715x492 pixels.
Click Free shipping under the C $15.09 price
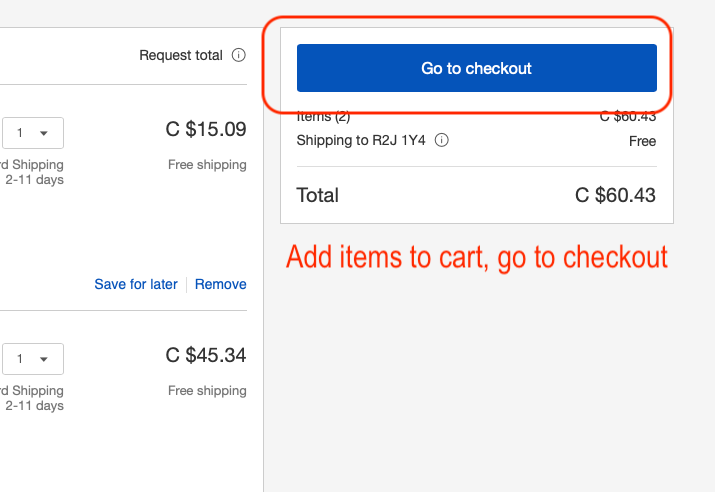207,165
